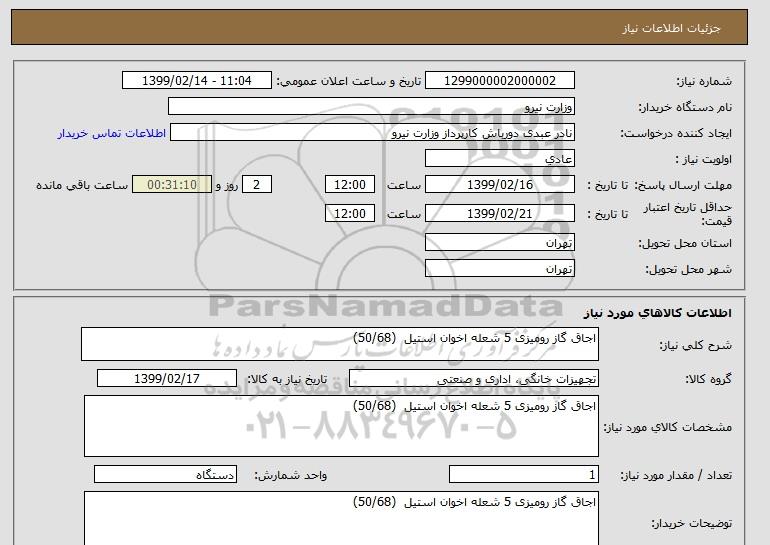
Task: Click label تاریخ نیاز به کالا
Action: 287,379
